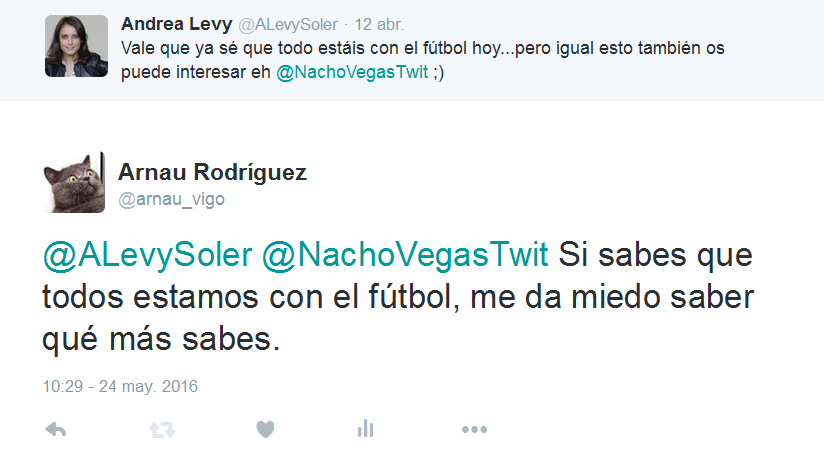
Task: Open the 10:29 - 24 may. 2016 timestamp
Action: coord(120,386)
